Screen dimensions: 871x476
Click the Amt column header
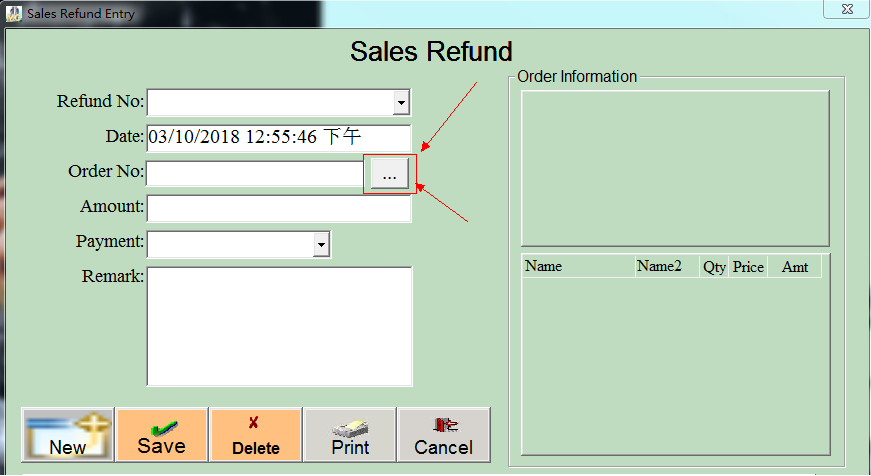pyautogui.click(x=795, y=267)
